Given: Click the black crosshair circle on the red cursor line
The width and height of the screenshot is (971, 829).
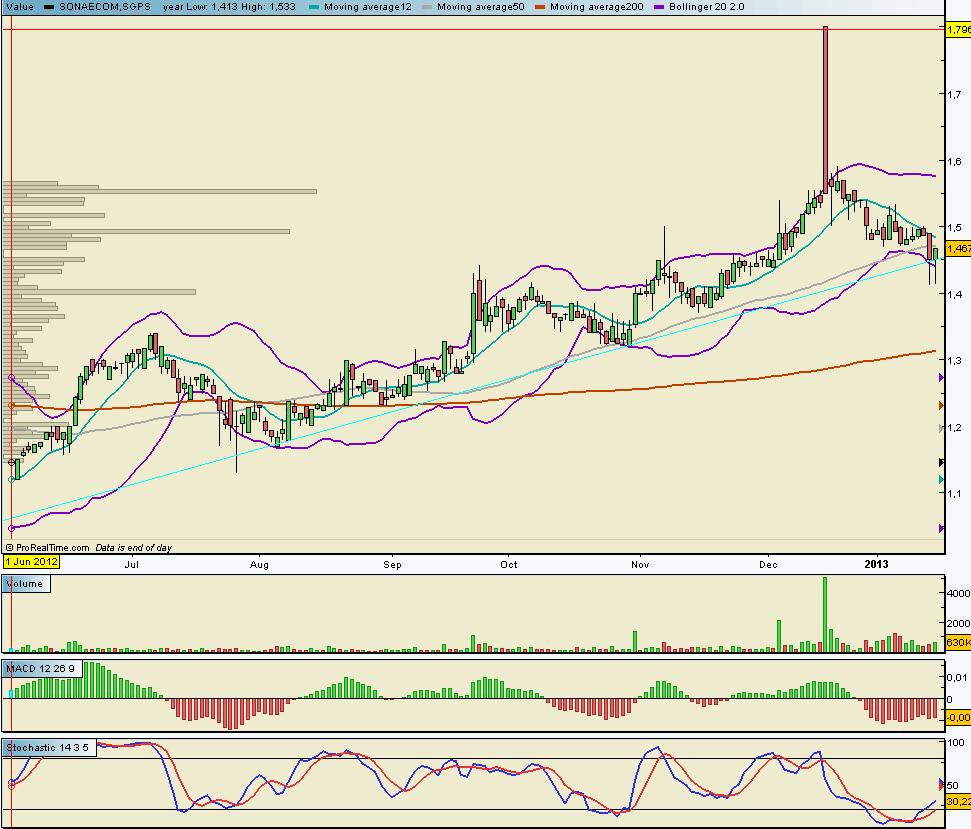Looking at the screenshot, I should click(x=11, y=462).
